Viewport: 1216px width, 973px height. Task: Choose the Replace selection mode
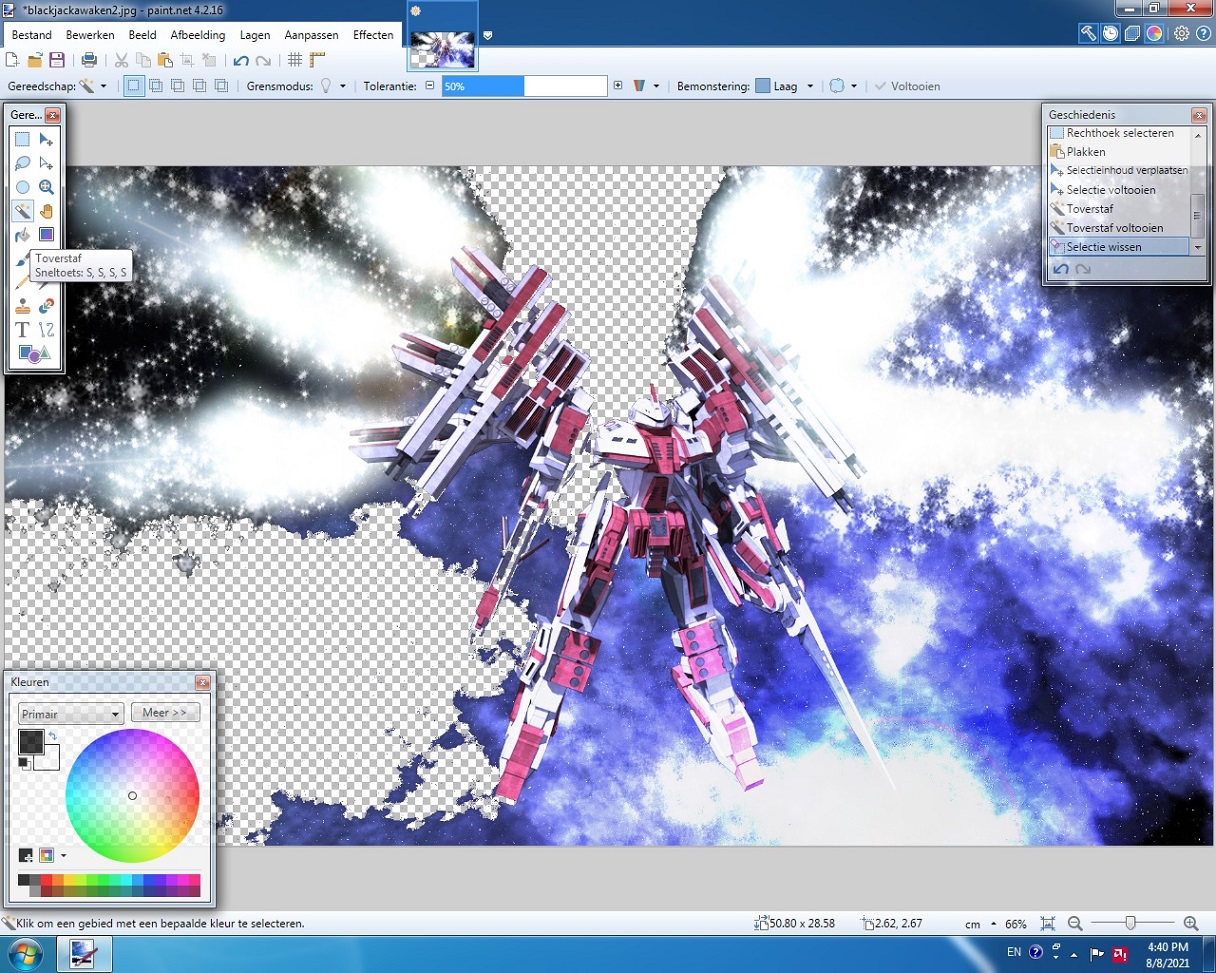pos(134,86)
